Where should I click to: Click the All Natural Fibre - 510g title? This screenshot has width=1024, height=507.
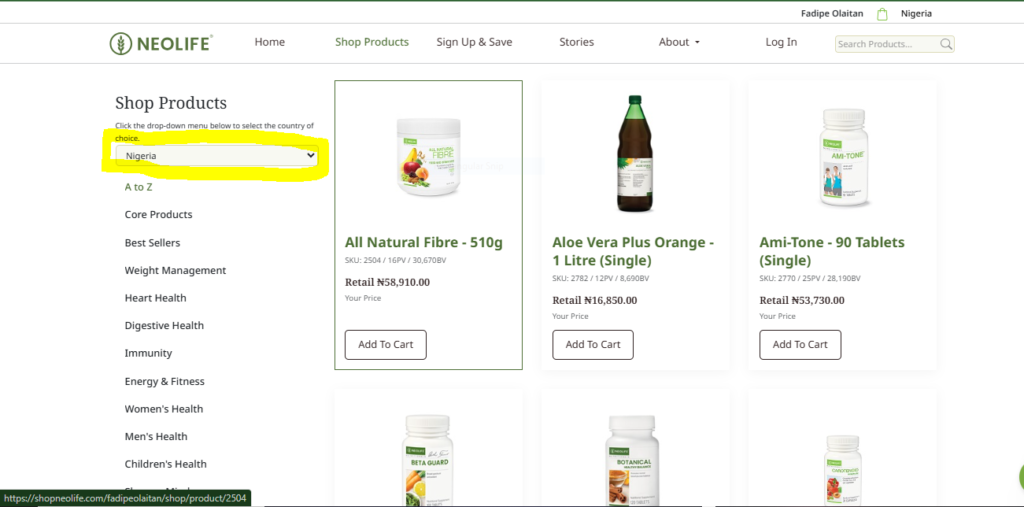[424, 242]
